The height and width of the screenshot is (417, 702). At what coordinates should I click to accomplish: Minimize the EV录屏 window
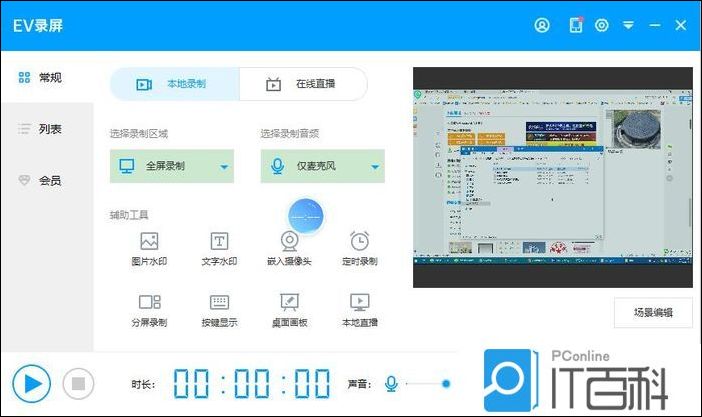[x=655, y=26]
